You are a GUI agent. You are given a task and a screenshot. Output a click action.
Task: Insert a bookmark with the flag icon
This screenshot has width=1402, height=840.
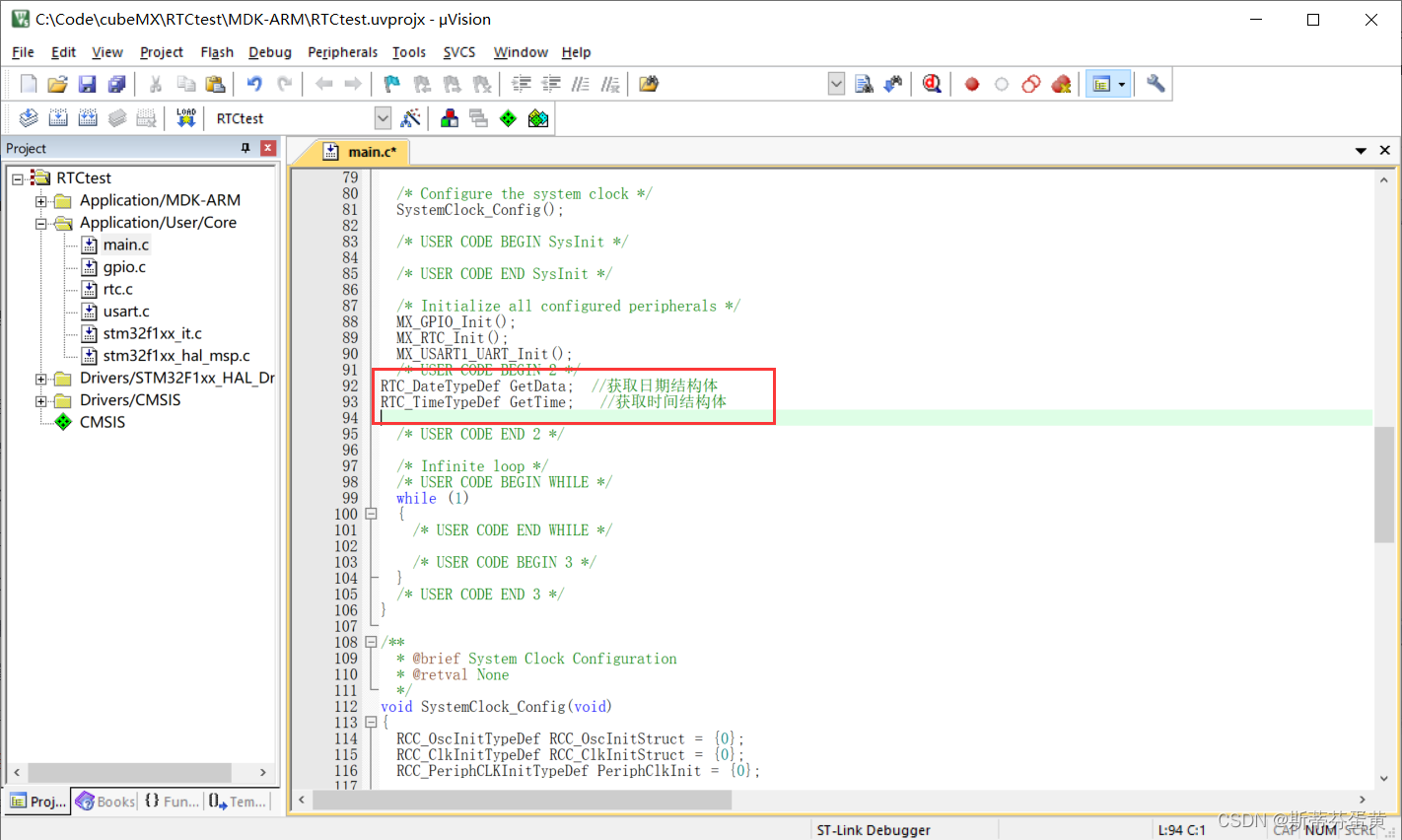tap(391, 84)
